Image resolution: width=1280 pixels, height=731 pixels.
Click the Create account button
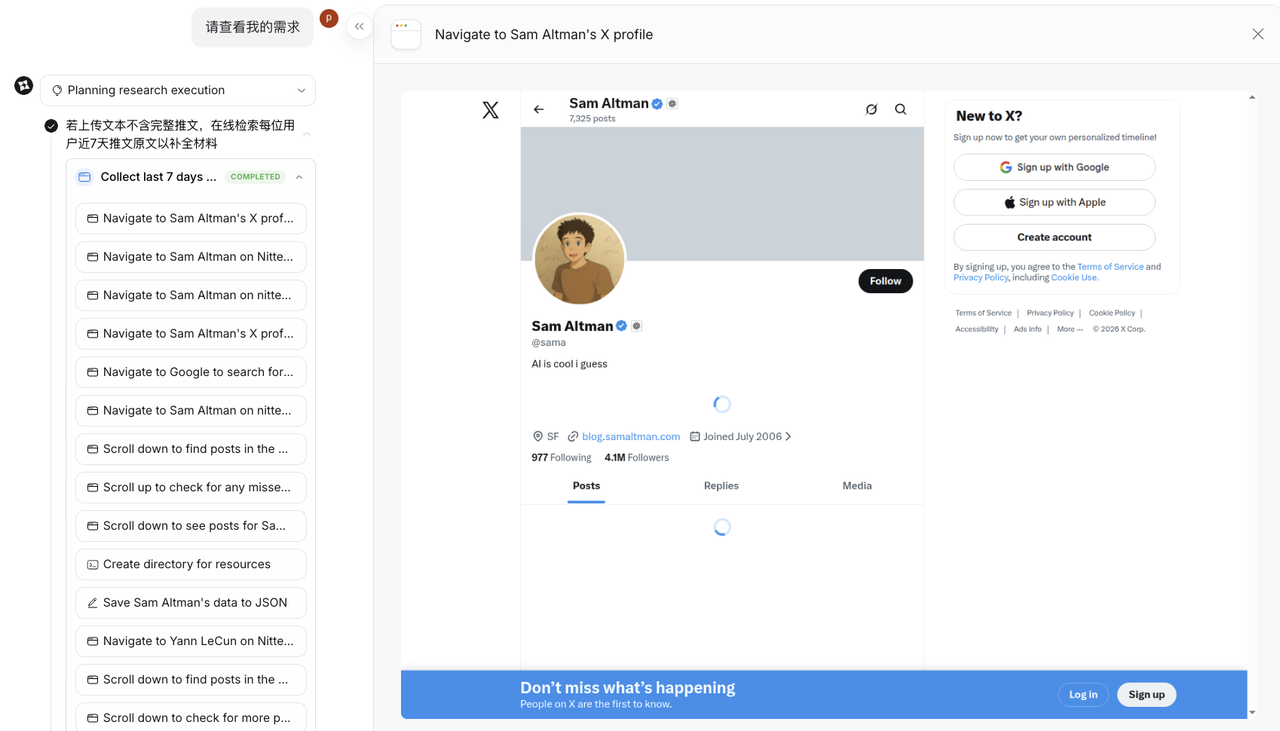[x=1054, y=237]
